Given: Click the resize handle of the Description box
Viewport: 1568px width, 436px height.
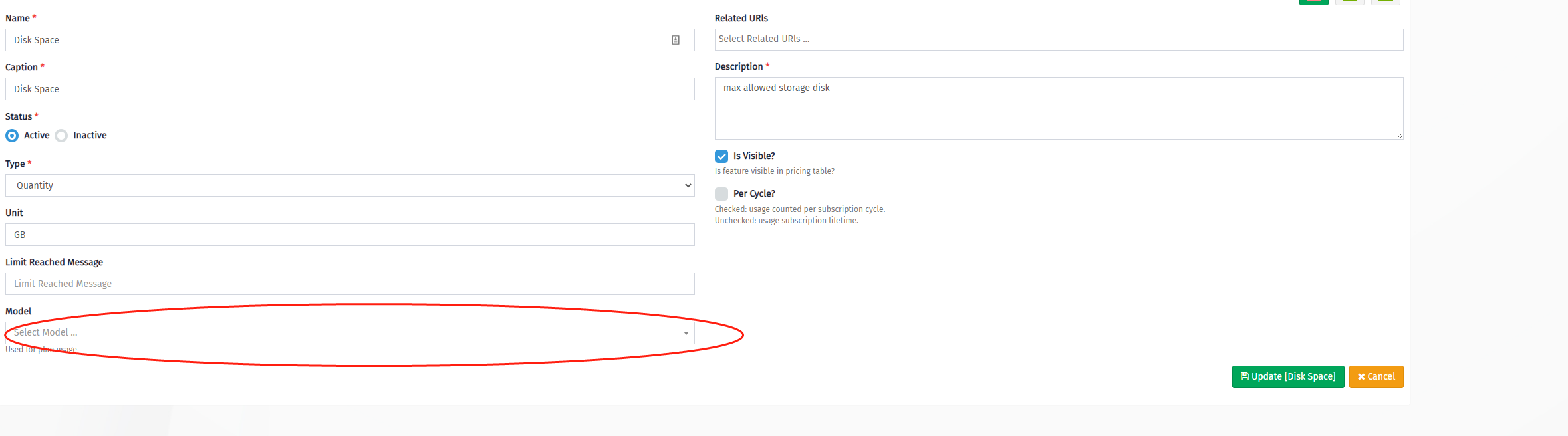Looking at the screenshot, I should (x=1399, y=135).
